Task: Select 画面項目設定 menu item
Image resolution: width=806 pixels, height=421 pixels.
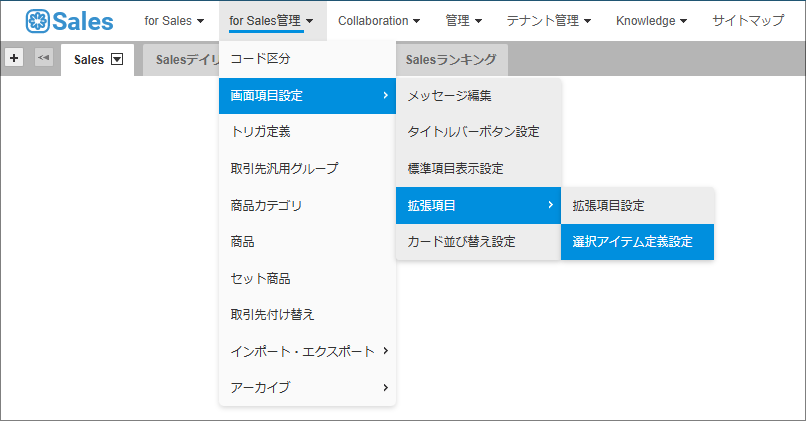Action: tap(307, 96)
